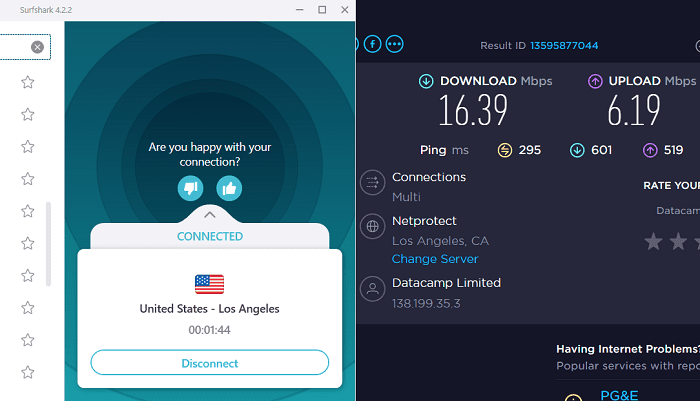The image size is (700, 401).
Task: Expand the connection panel using up chevron
Action: 209,214
